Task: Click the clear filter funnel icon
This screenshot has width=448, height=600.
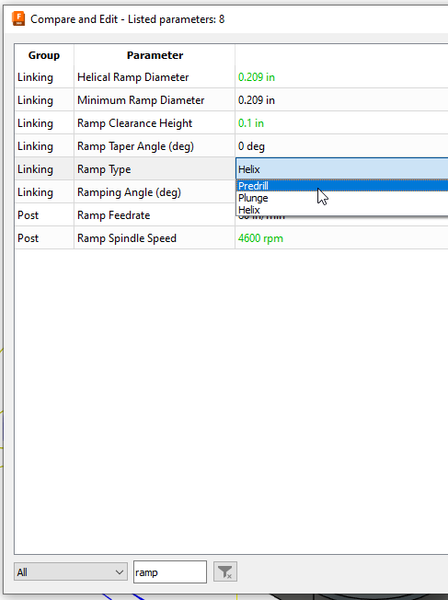Action: [225, 572]
